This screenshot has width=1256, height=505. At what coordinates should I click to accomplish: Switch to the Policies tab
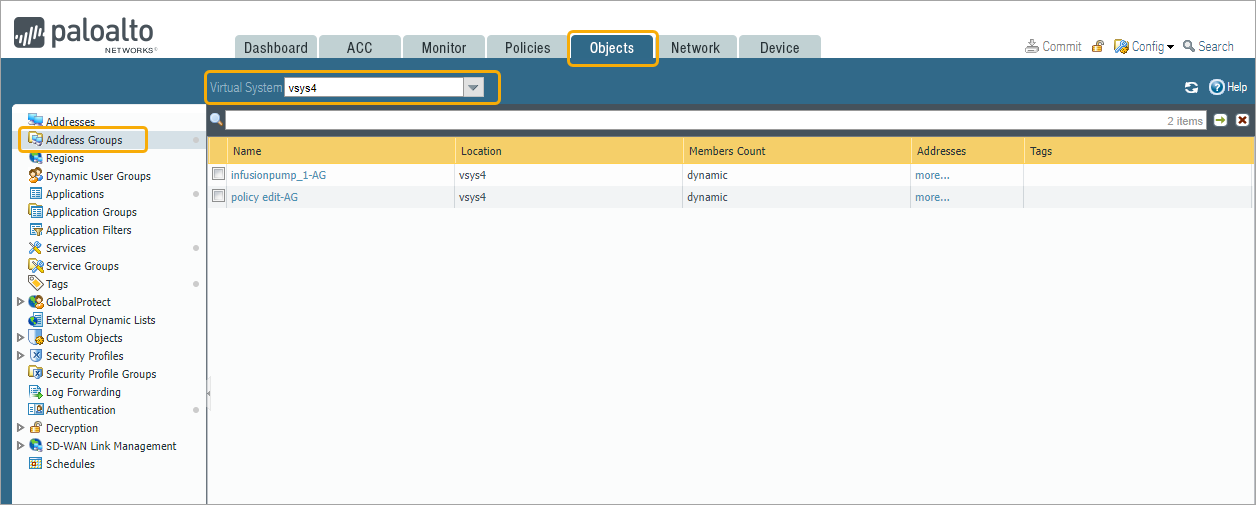click(527, 48)
